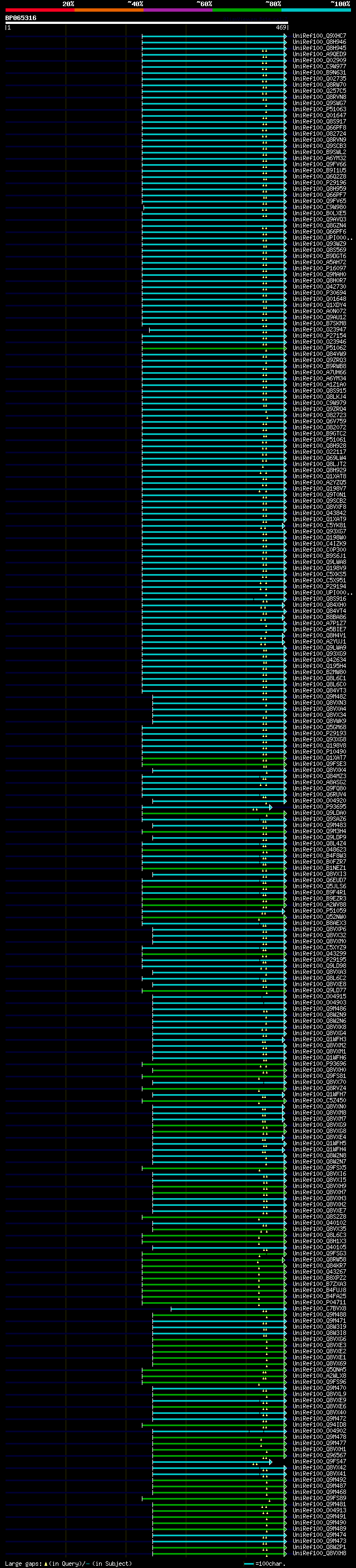Select the UniRef100_B9F4R1 label
Image resolution: width=356 pixels, height=1568 pixels.
tap(319, 893)
